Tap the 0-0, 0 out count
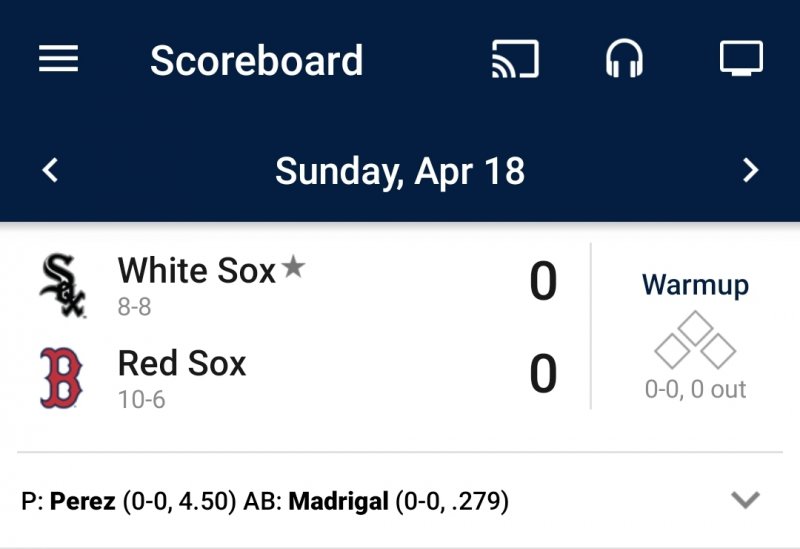800x549 pixels. pyautogui.click(x=695, y=389)
